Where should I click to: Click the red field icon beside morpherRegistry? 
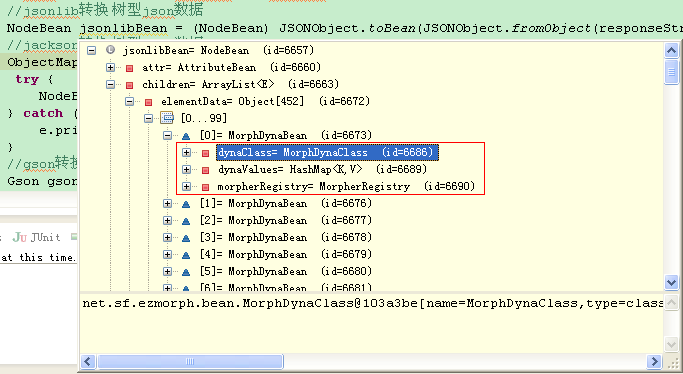tap(206, 187)
